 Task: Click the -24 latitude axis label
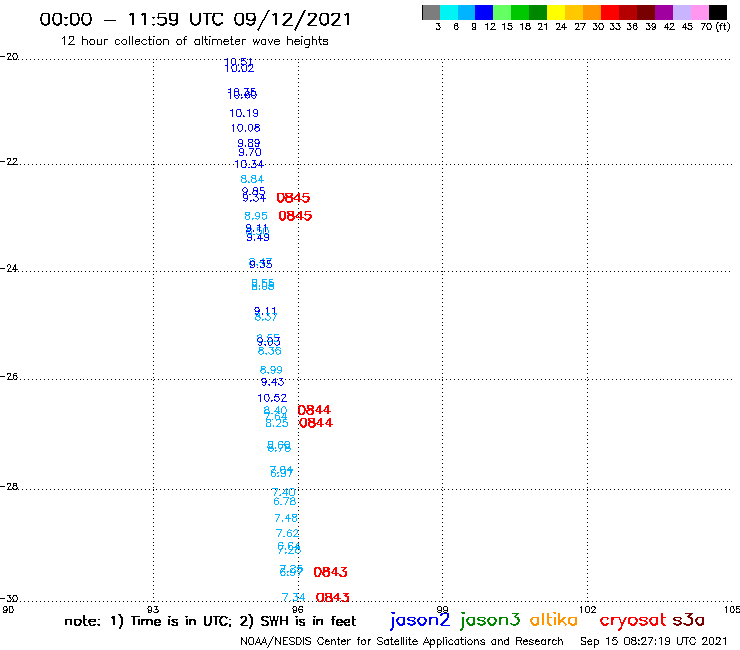tap(9, 268)
